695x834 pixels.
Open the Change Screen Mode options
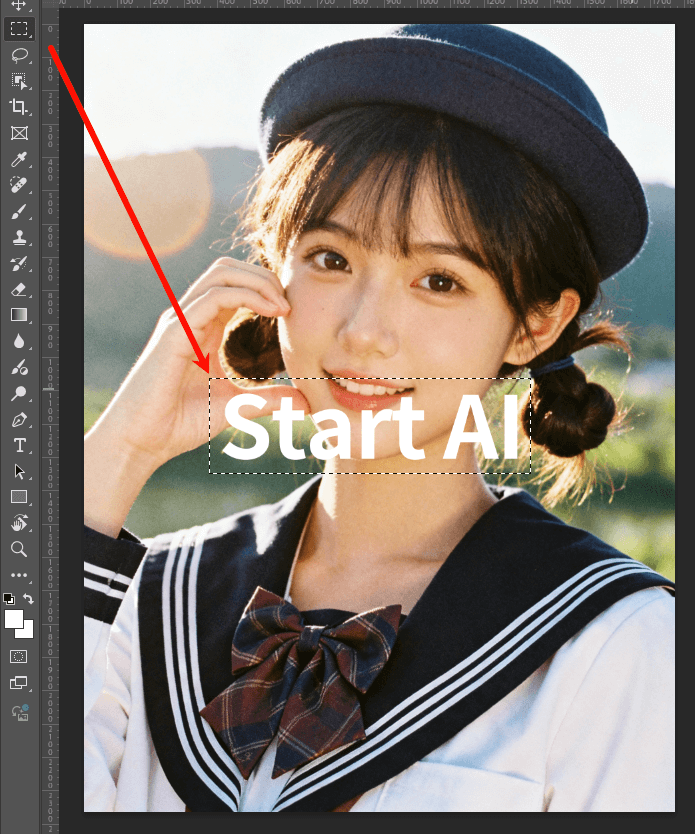(x=18, y=683)
